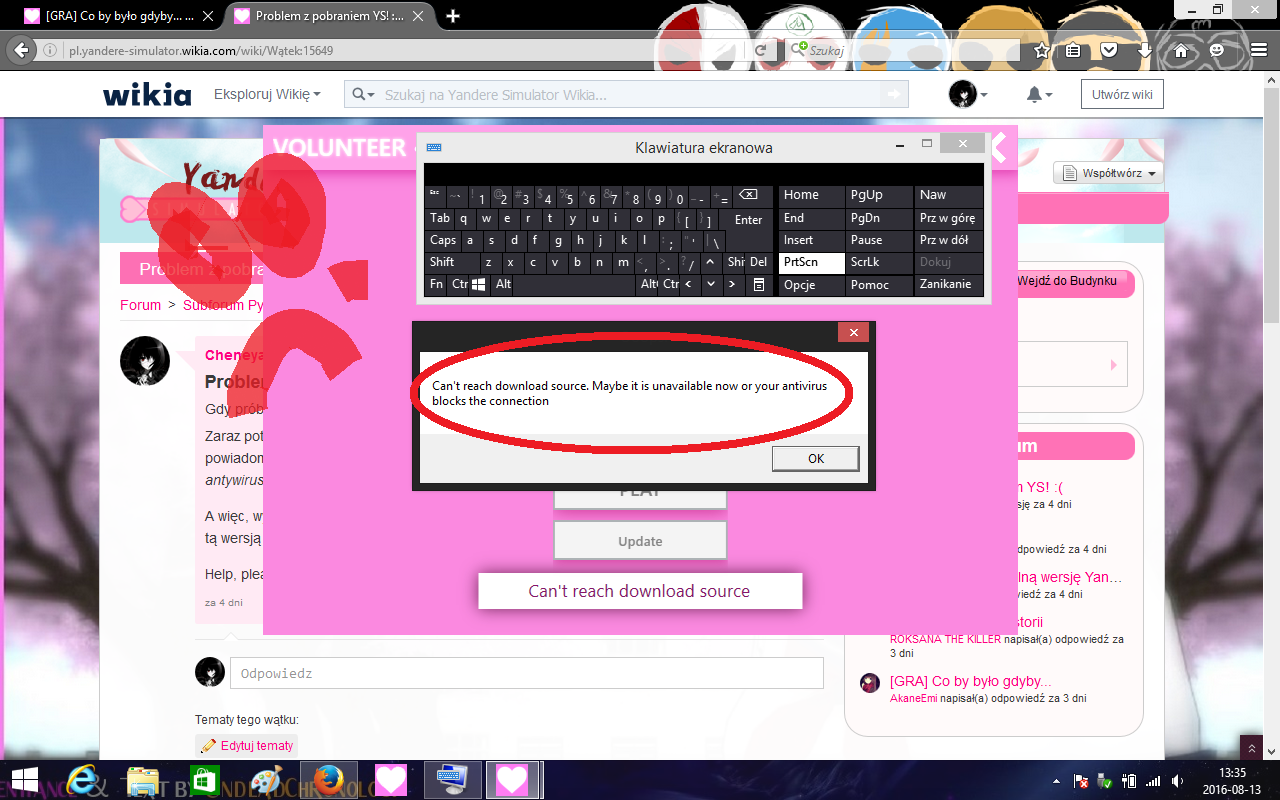This screenshot has height=800, width=1280.
Task: Tap the context menu key on on-screen keyboard
Action: pos(759,284)
